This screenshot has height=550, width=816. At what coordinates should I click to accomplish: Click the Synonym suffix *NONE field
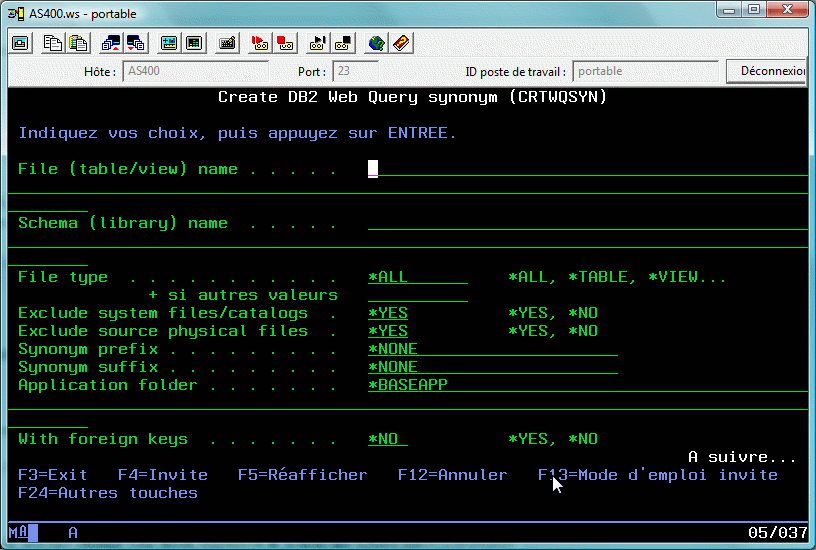tap(492, 367)
